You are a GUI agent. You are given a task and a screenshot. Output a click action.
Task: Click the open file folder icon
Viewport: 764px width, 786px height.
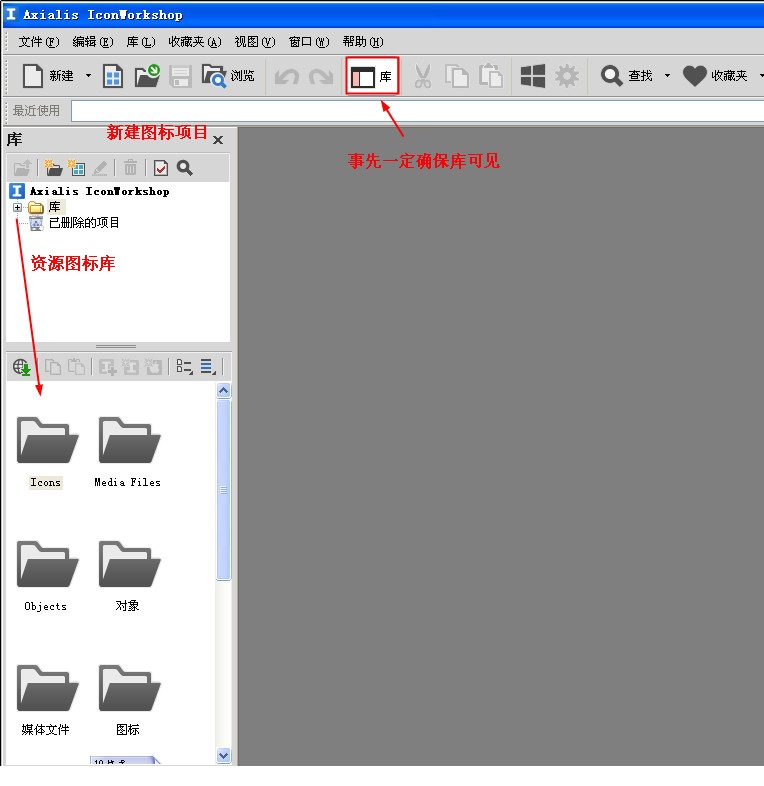pos(147,76)
